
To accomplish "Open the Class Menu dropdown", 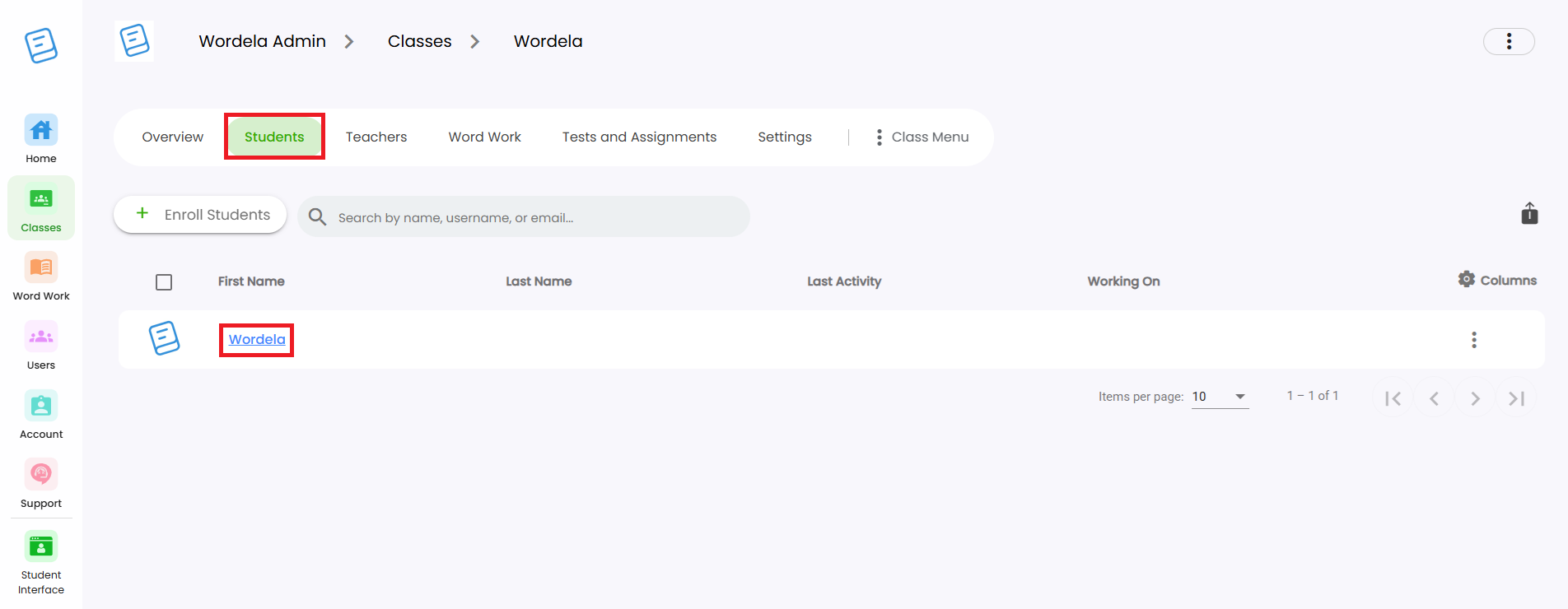I will (x=922, y=137).
